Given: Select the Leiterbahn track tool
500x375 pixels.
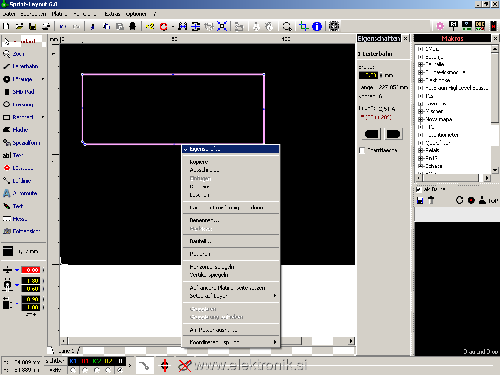Looking at the screenshot, I should click(20, 66).
